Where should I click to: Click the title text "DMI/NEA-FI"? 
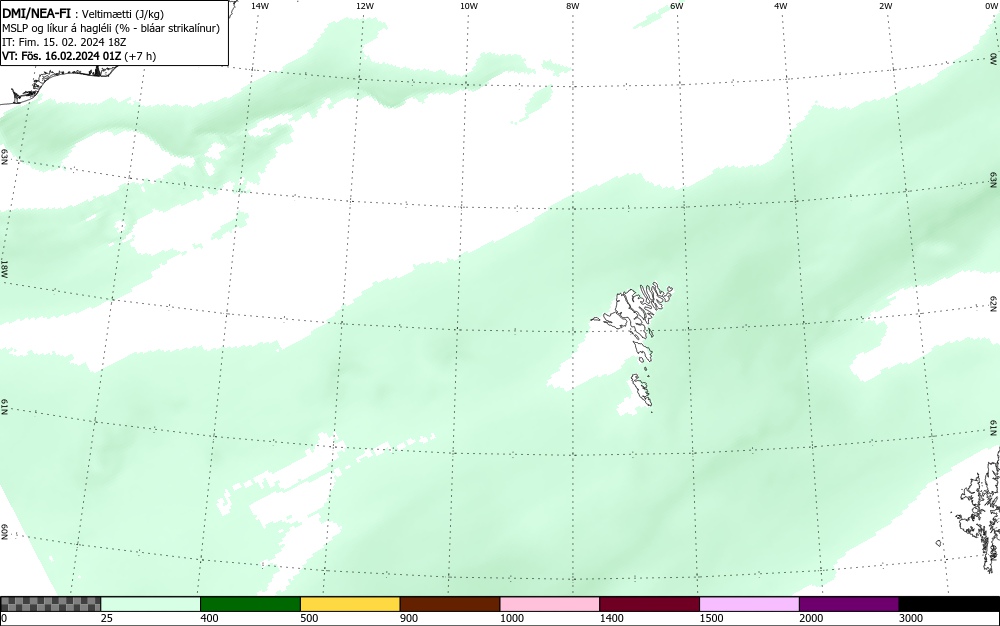(x=36, y=14)
